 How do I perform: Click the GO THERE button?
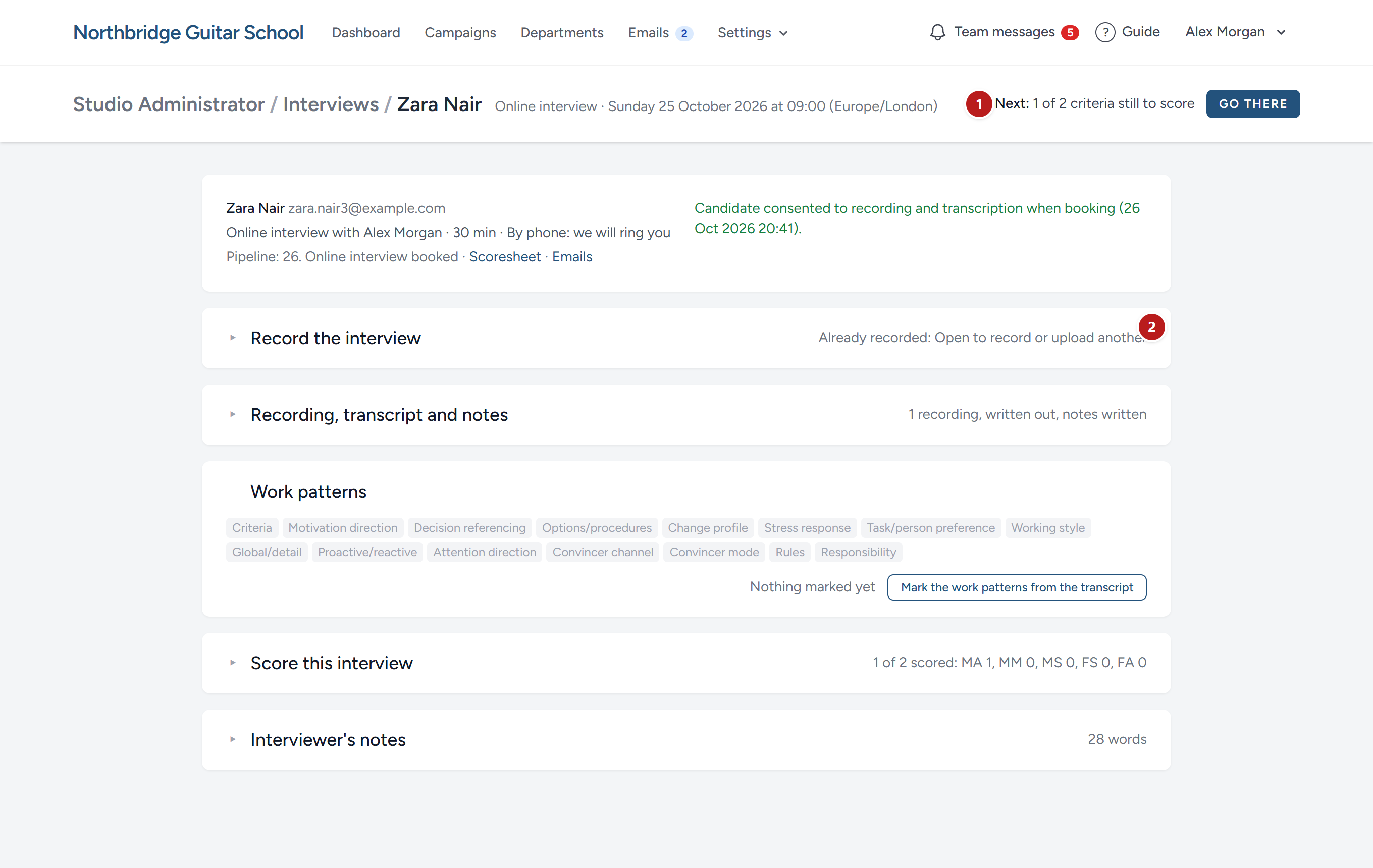[x=1253, y=104]
